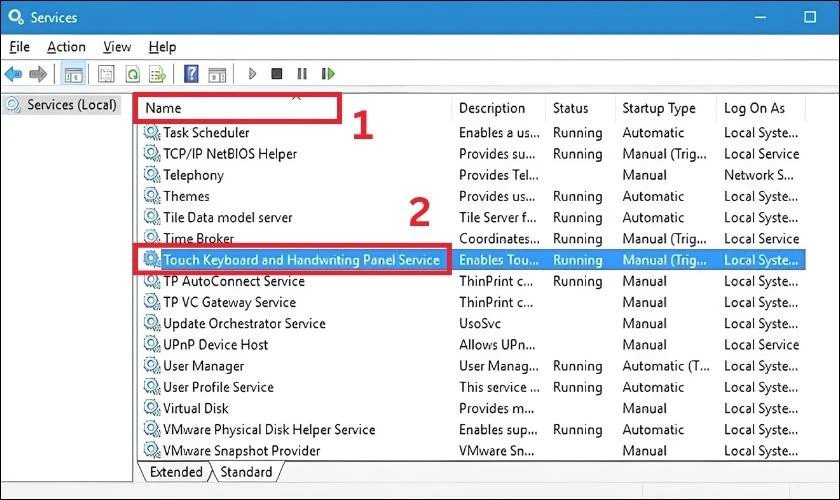This screenshot has height=500, width=840.
Task: Click the Back arrow toolbar icon
Action: [x=13, y=74]
